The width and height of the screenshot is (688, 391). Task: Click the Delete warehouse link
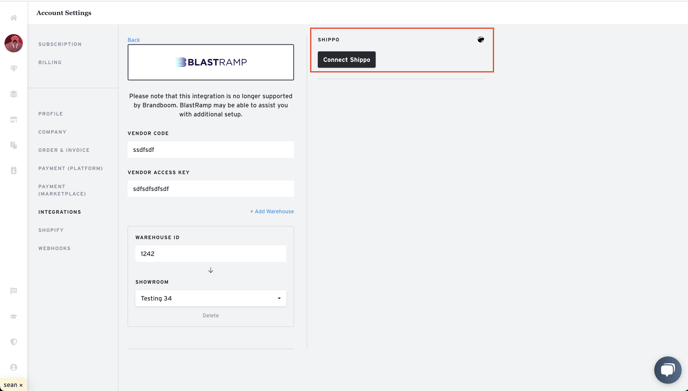coord(211,316)
